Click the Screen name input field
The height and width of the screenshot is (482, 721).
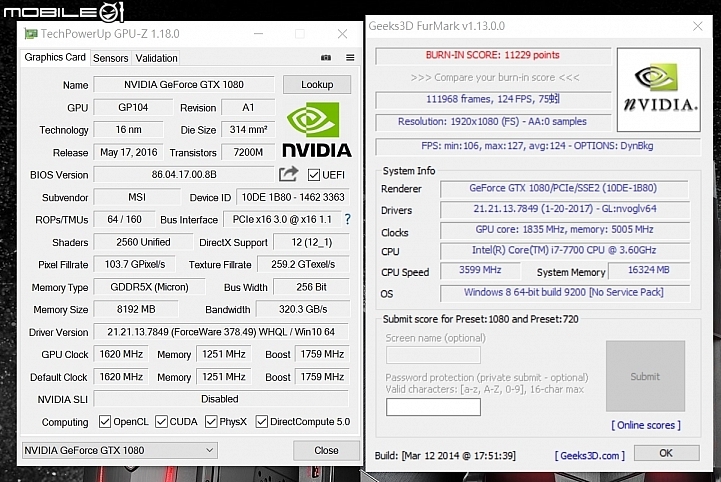pos(433,355)
